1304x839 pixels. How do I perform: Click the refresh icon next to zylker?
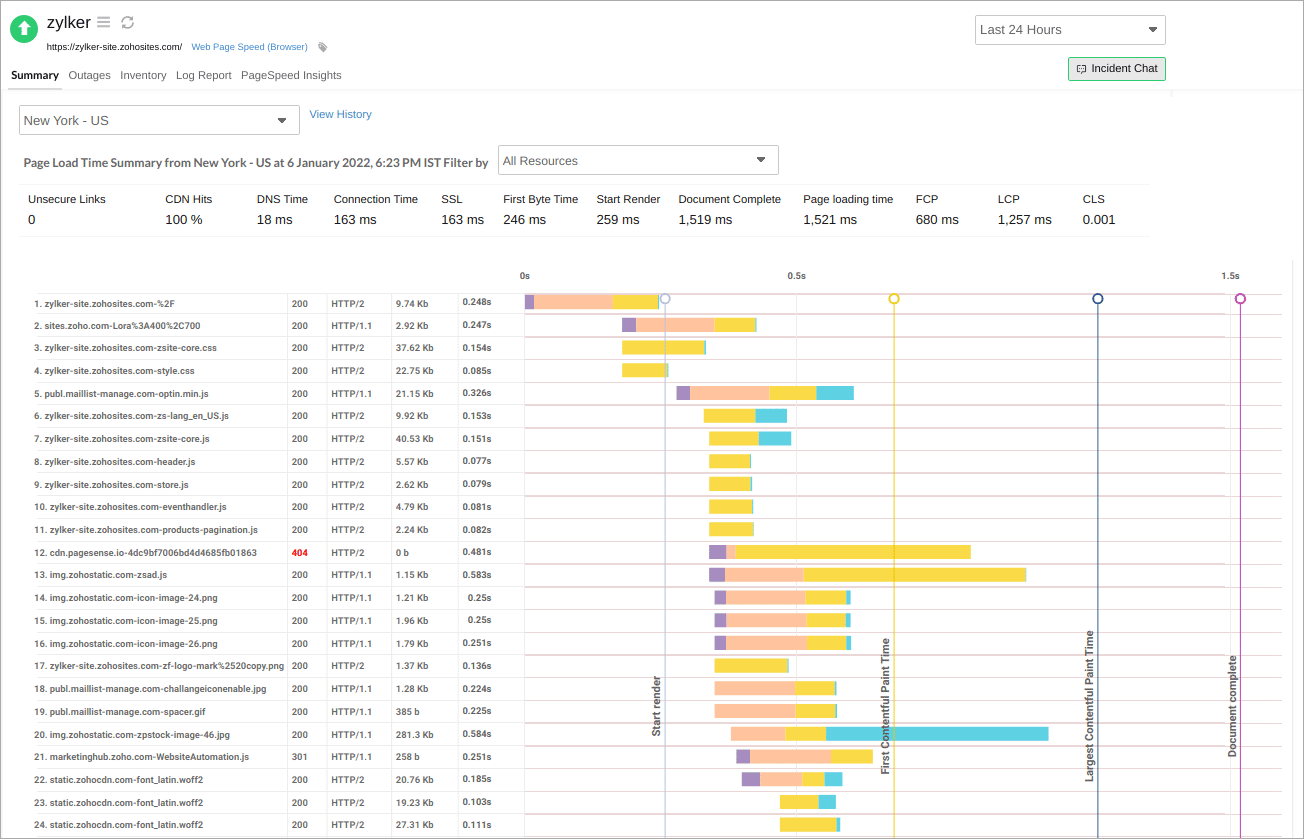coord(126,22)
